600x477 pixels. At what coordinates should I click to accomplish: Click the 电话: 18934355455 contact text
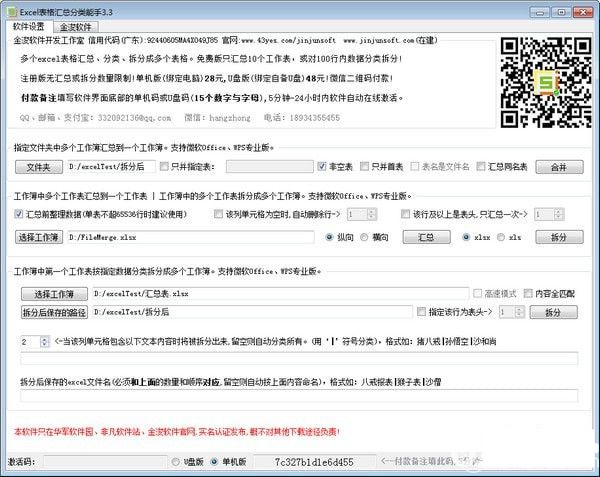pos(302,117)
